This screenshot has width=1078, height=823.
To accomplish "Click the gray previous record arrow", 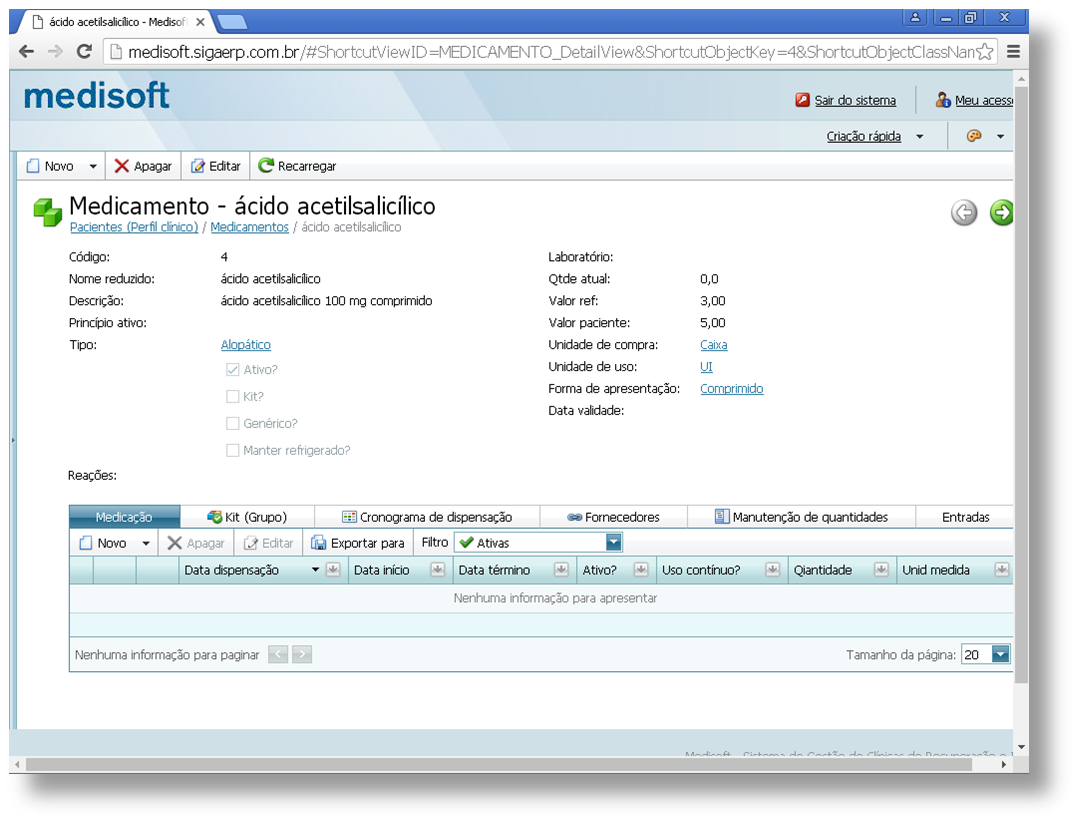I will coord(964,212).
